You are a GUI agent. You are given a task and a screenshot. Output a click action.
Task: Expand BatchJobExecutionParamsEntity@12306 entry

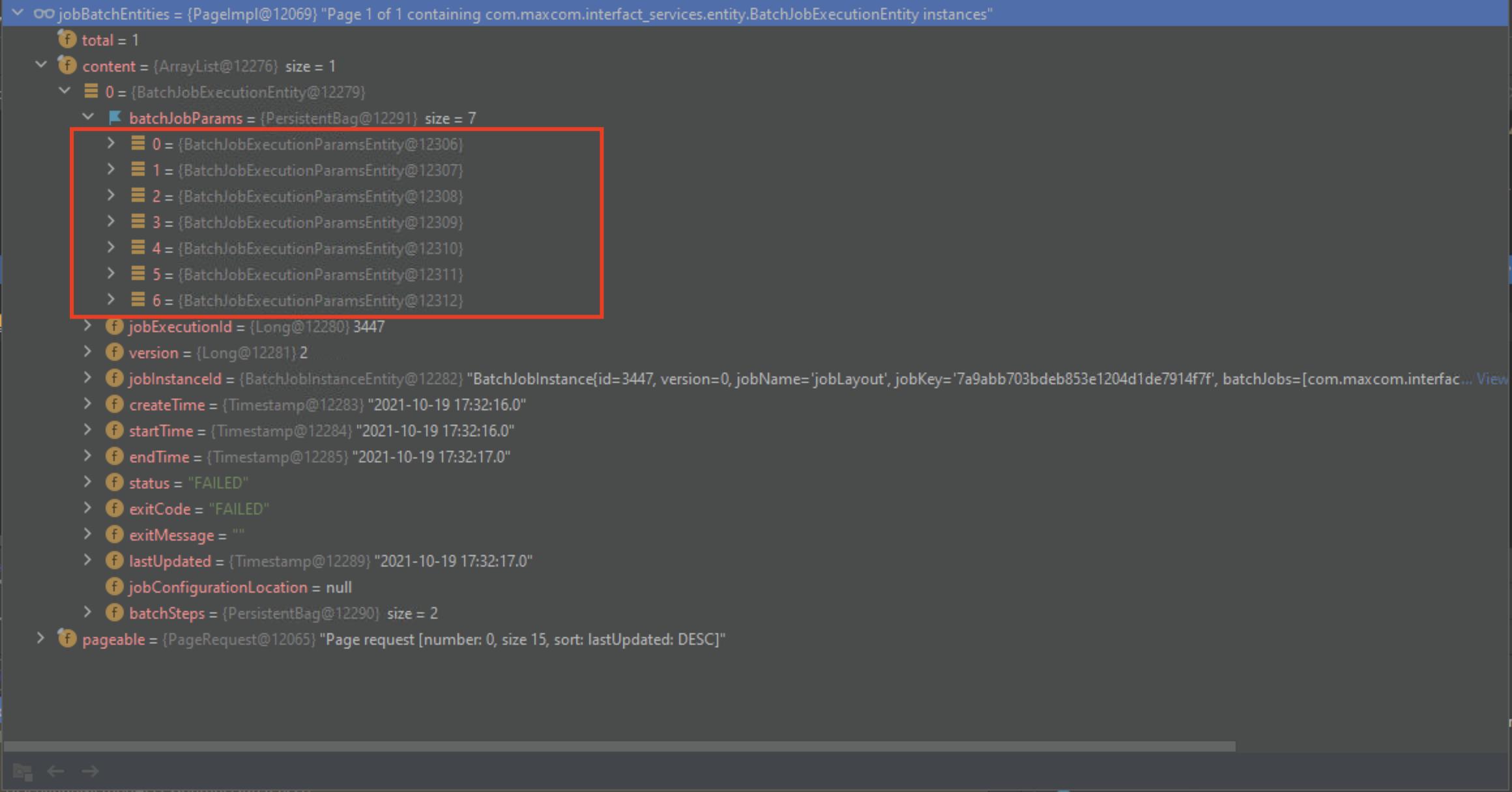(x=111, y=143)
